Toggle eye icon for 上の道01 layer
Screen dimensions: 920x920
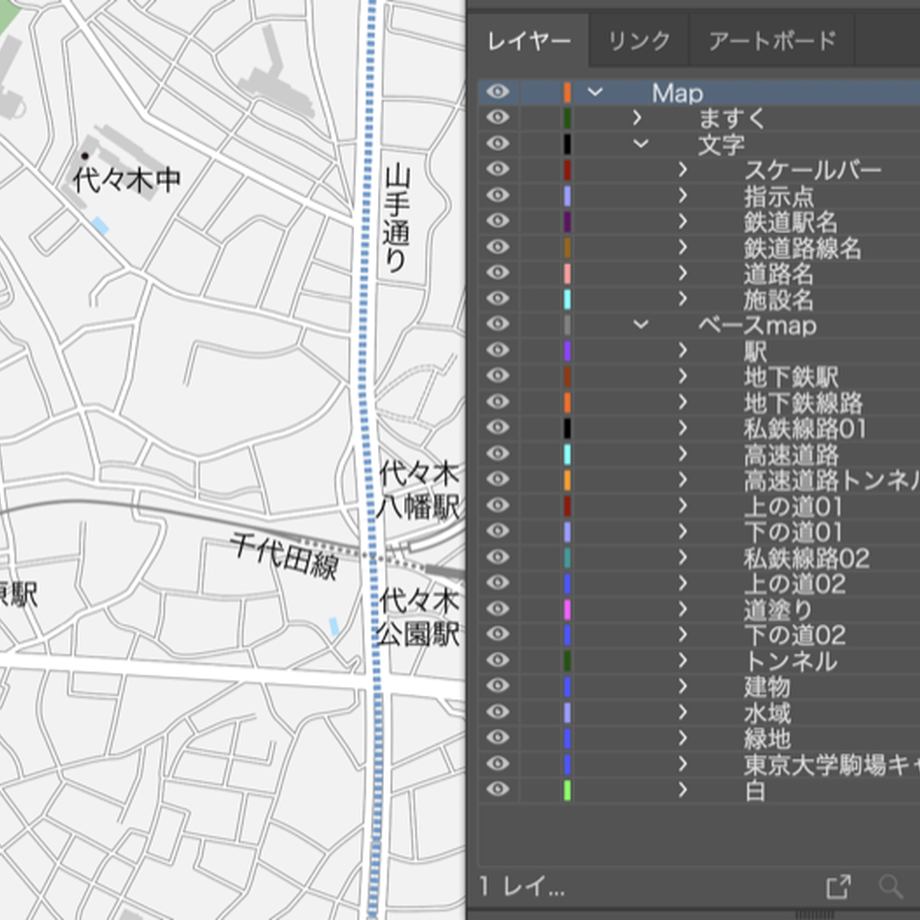(x=498, y=505)
